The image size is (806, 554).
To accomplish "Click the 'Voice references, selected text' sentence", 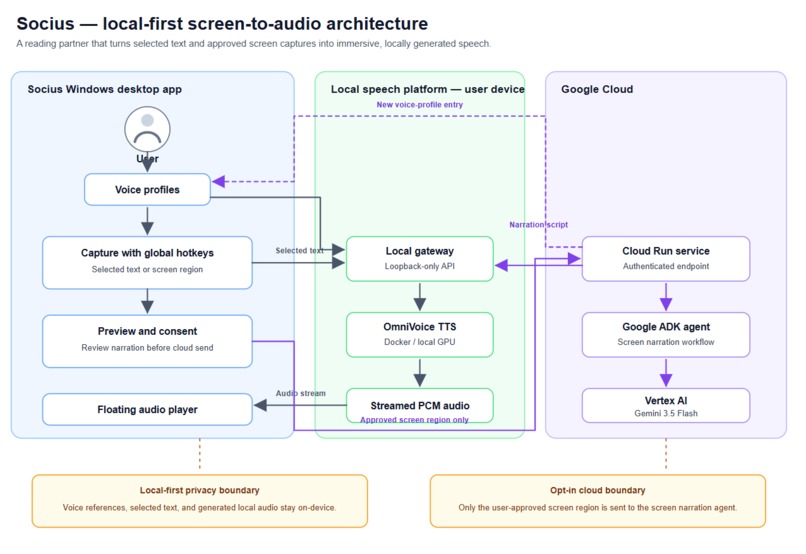I will click(199, 508).
